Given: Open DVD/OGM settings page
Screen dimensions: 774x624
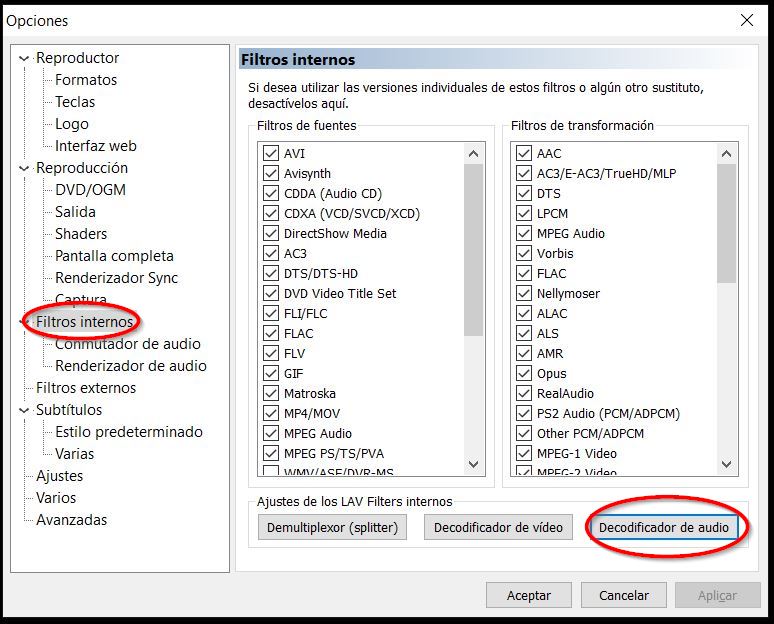Looking at the screenshot, I should (90, 190).
